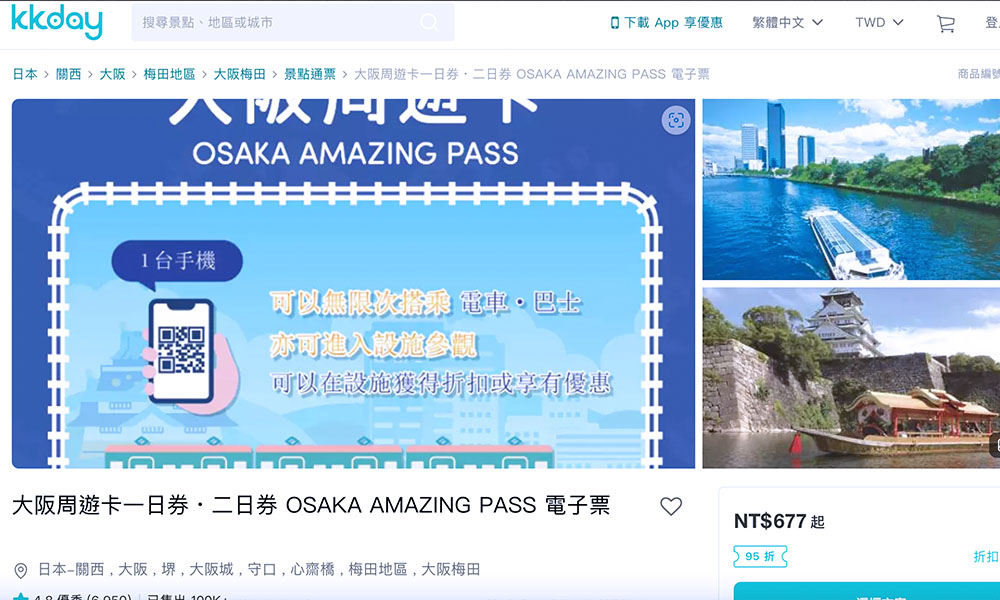This screenshot has width=1000, height=600.
Task: Expand the 繁體中文 language dropdown
Action: pyautogui.click(x=788, y=23)
